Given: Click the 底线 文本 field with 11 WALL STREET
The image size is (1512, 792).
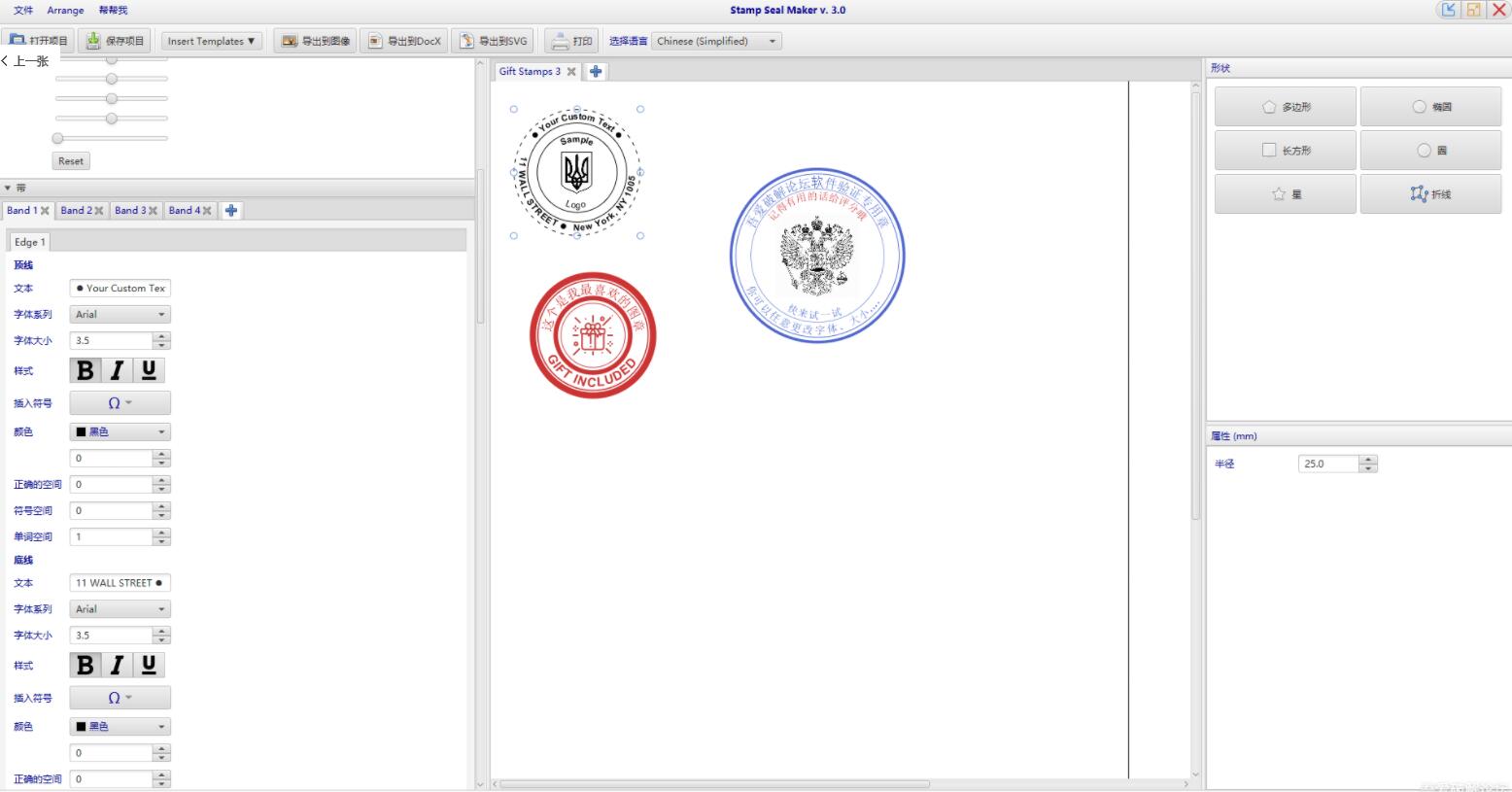Looking at the screenshot, I should [120, 583].
